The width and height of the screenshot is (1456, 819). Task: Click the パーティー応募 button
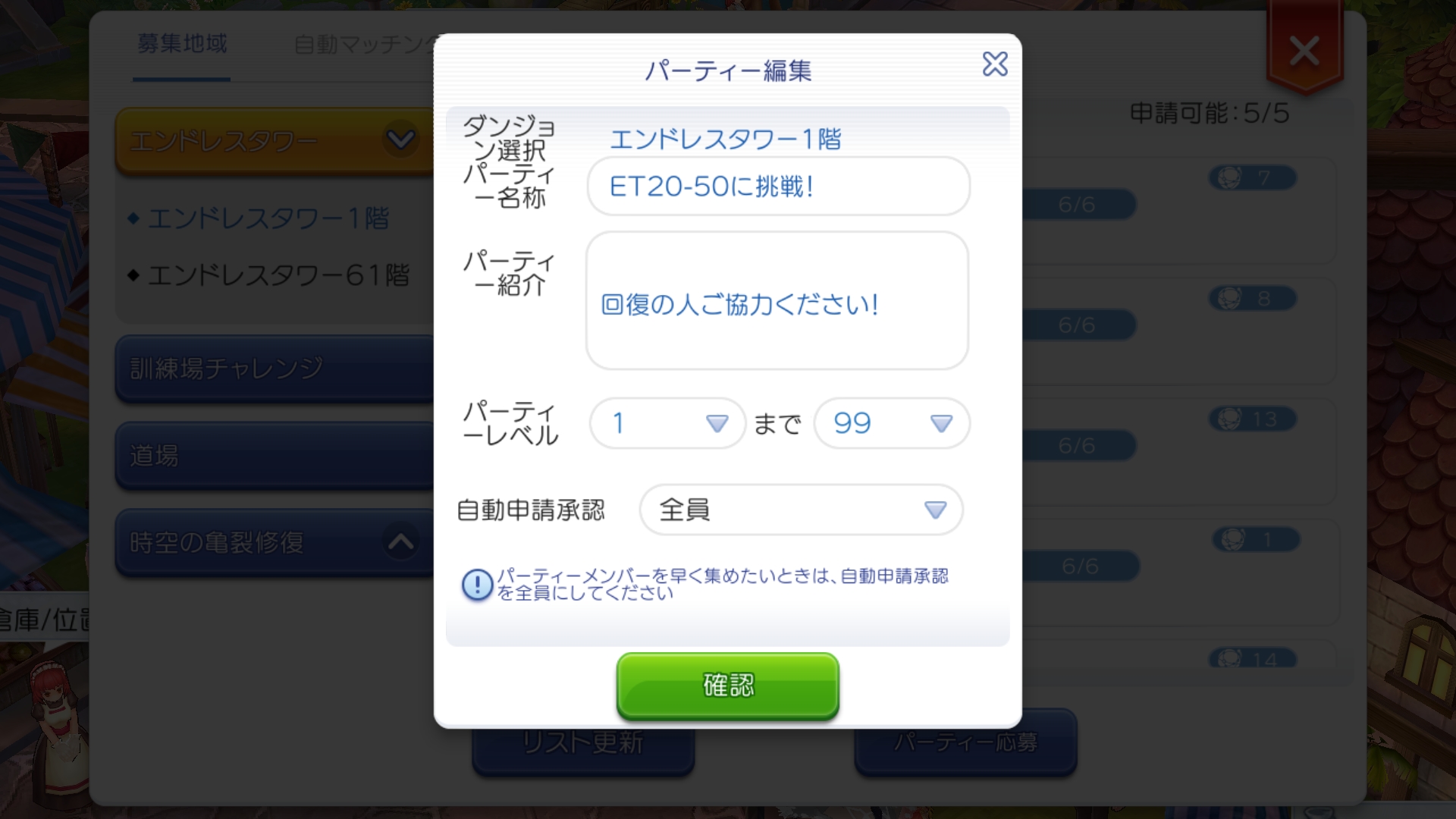click(x=965, y=742)
